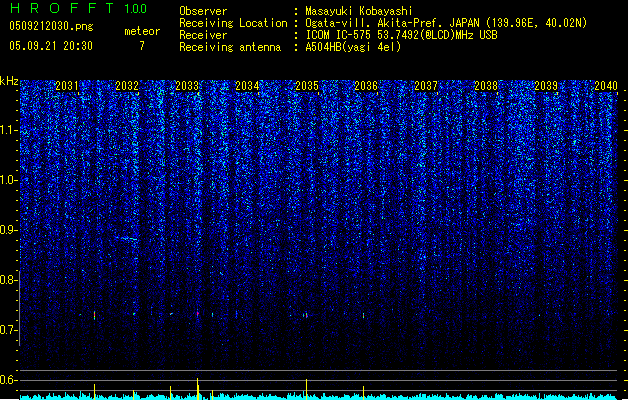Click the yellow power spike at 2033
The width and height of the screenshot is (629, 400).
(197, 388)
